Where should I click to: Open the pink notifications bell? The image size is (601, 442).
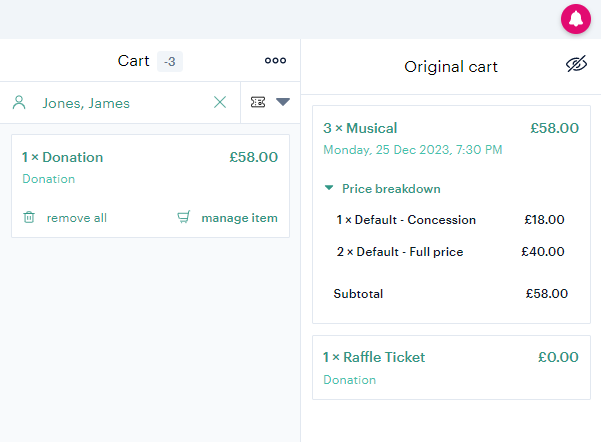point(576,19)
